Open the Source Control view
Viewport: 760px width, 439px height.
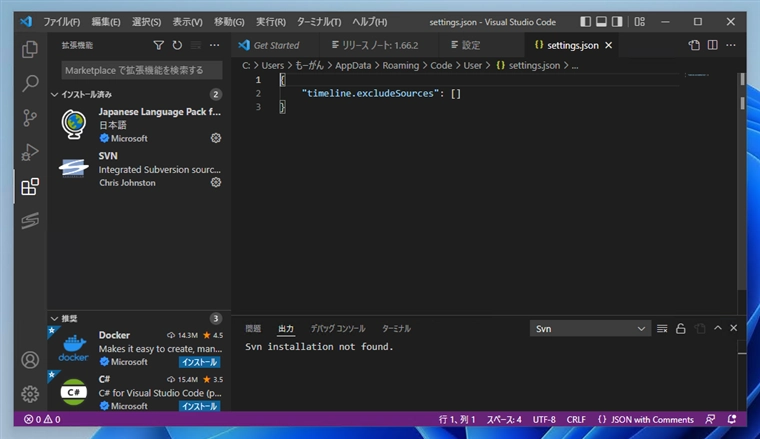[30, 118]
